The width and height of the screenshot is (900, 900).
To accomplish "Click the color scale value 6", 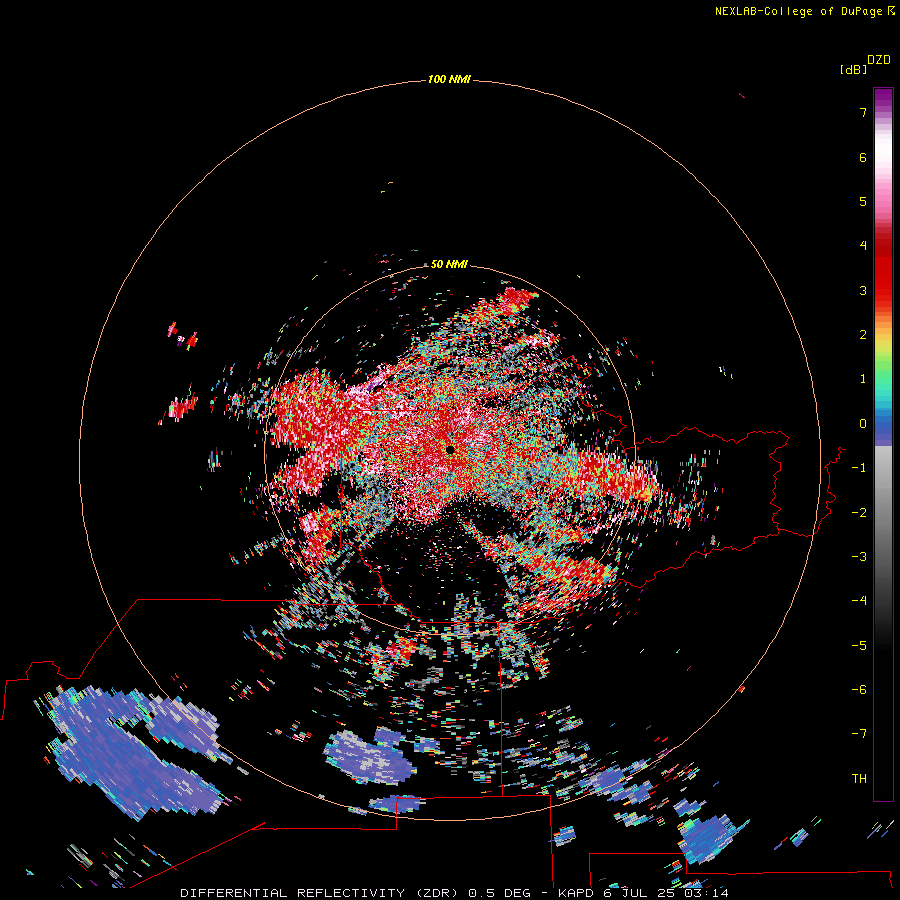I will click(863, 157).
